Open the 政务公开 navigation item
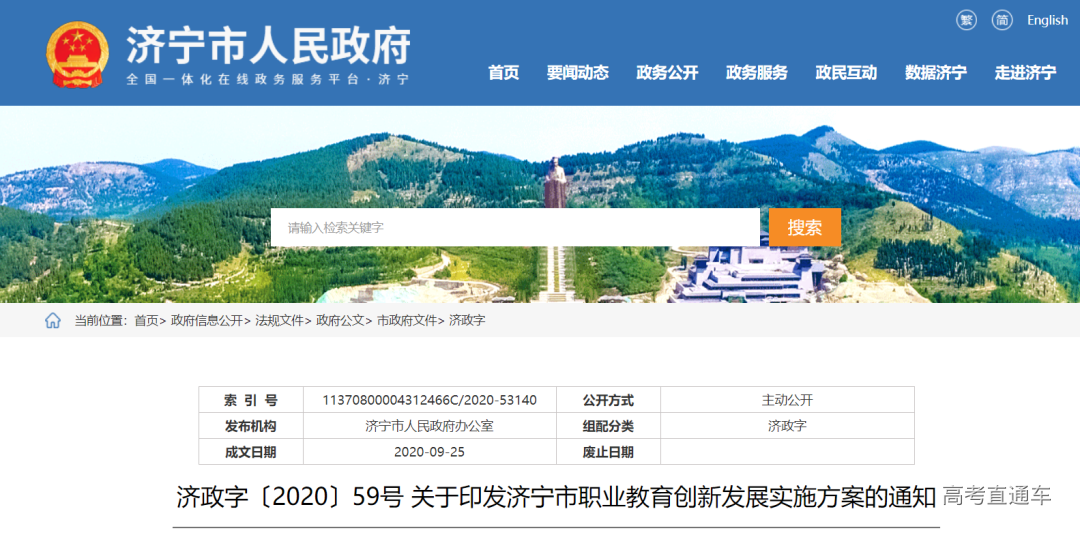Screen dimensions: 1080x535 click(x=667, y=73)
